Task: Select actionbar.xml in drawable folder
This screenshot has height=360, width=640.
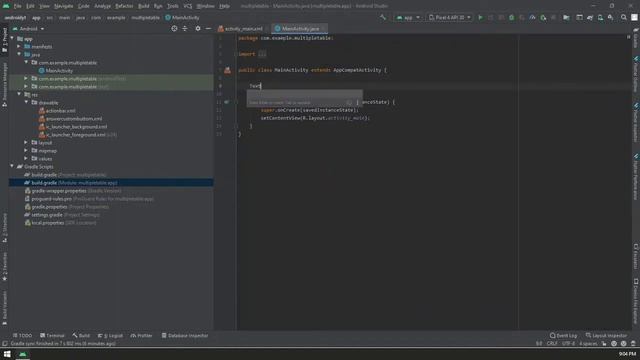Action: click(x=60, y=111)
